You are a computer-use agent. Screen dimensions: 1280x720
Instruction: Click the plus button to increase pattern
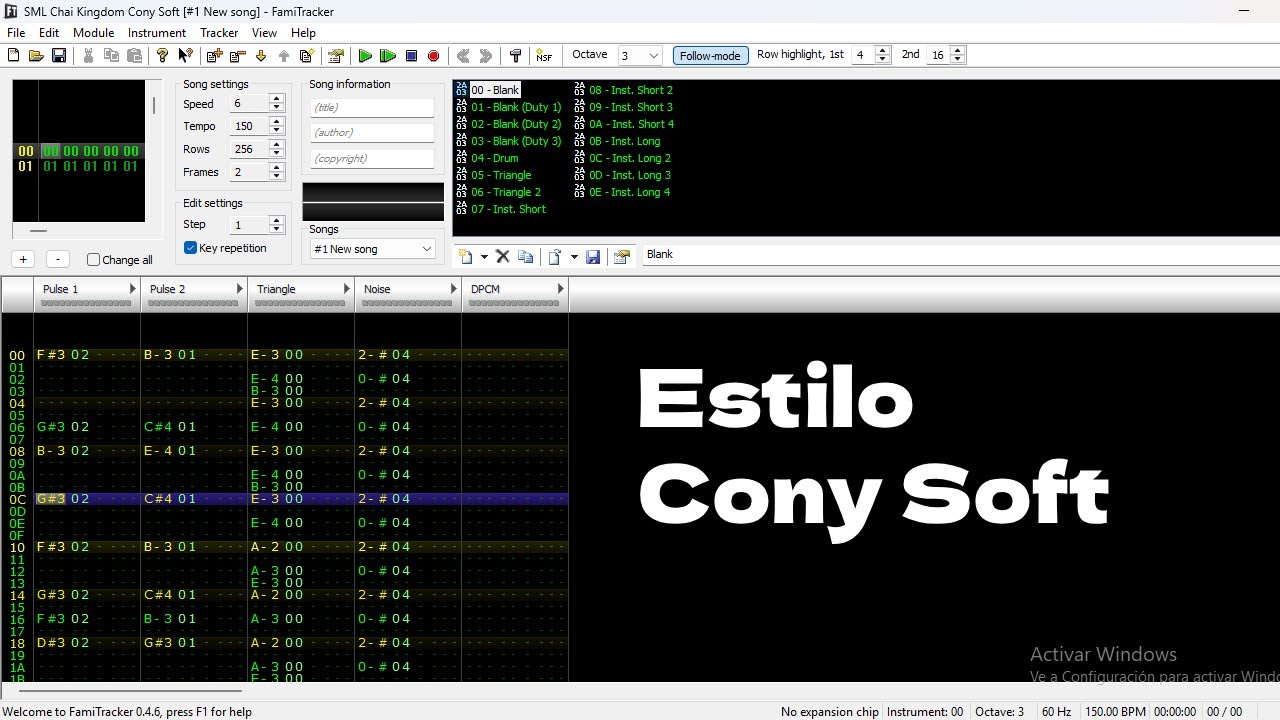tap(23, 259)
